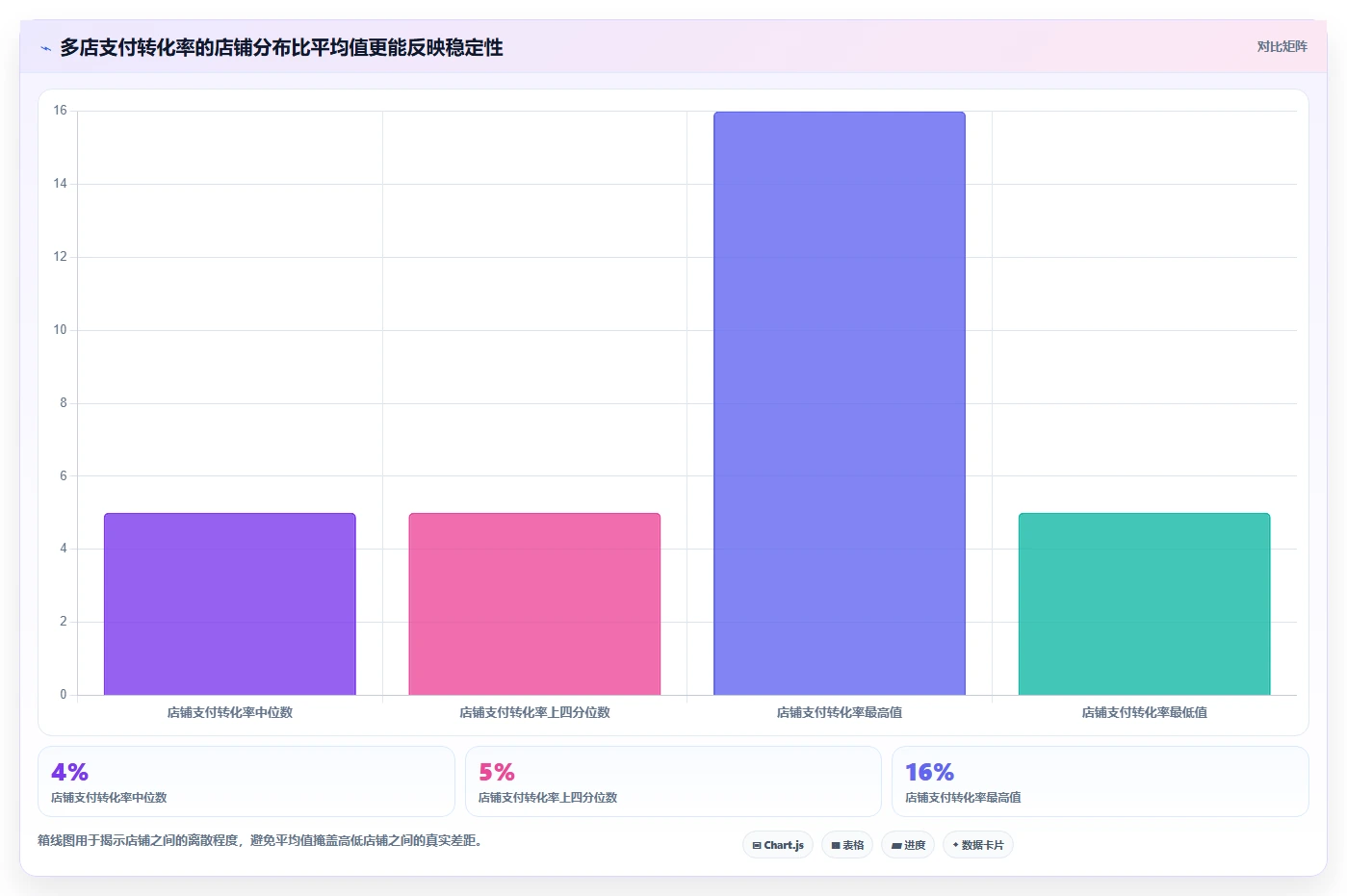
Task: Click the y-axis tick label 2
Action: coord(64,622)
